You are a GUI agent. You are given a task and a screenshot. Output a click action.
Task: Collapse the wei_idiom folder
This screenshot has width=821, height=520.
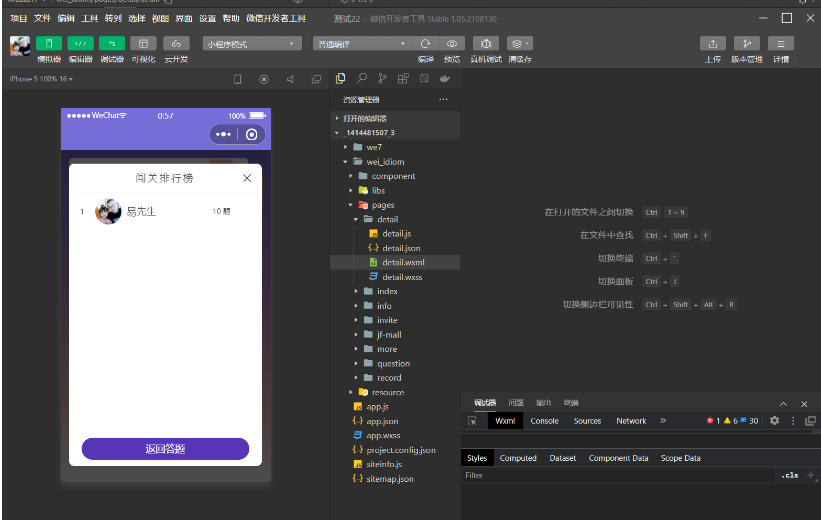(395, 162)
